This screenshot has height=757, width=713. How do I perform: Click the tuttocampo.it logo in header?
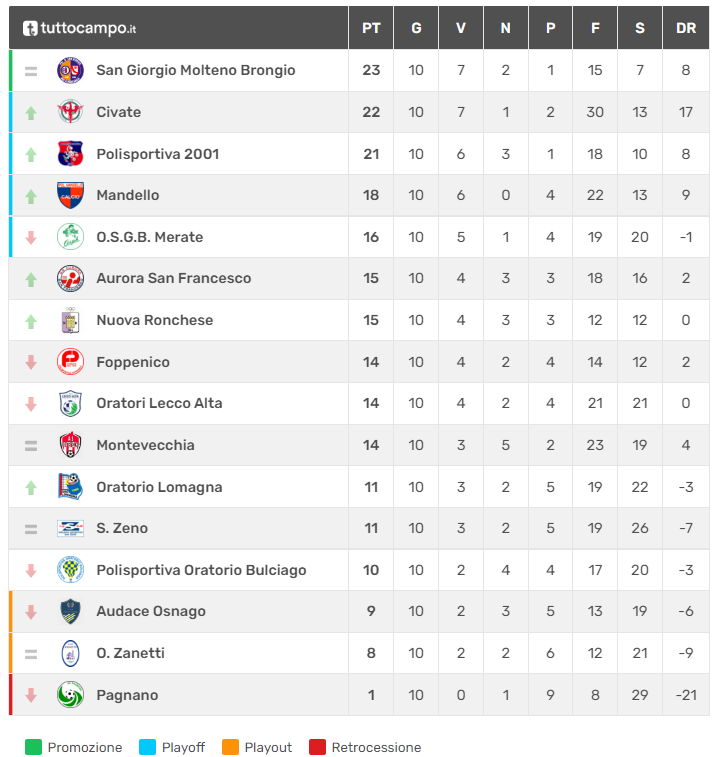click(x=79, y=28)
